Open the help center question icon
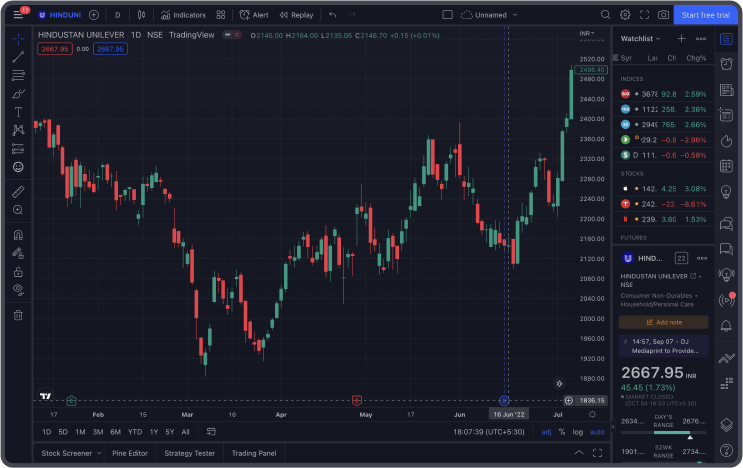 coord(726,450)
